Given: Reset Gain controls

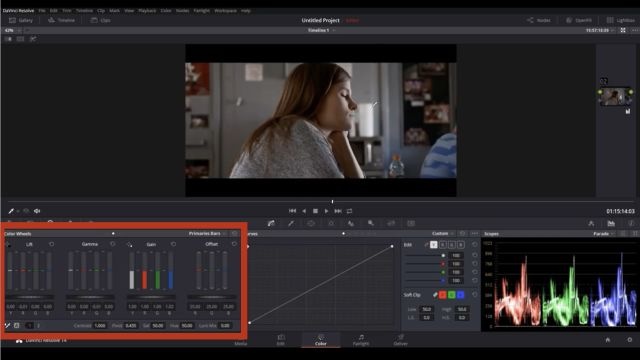Looking at the screenshot, I should click(173, 244).
